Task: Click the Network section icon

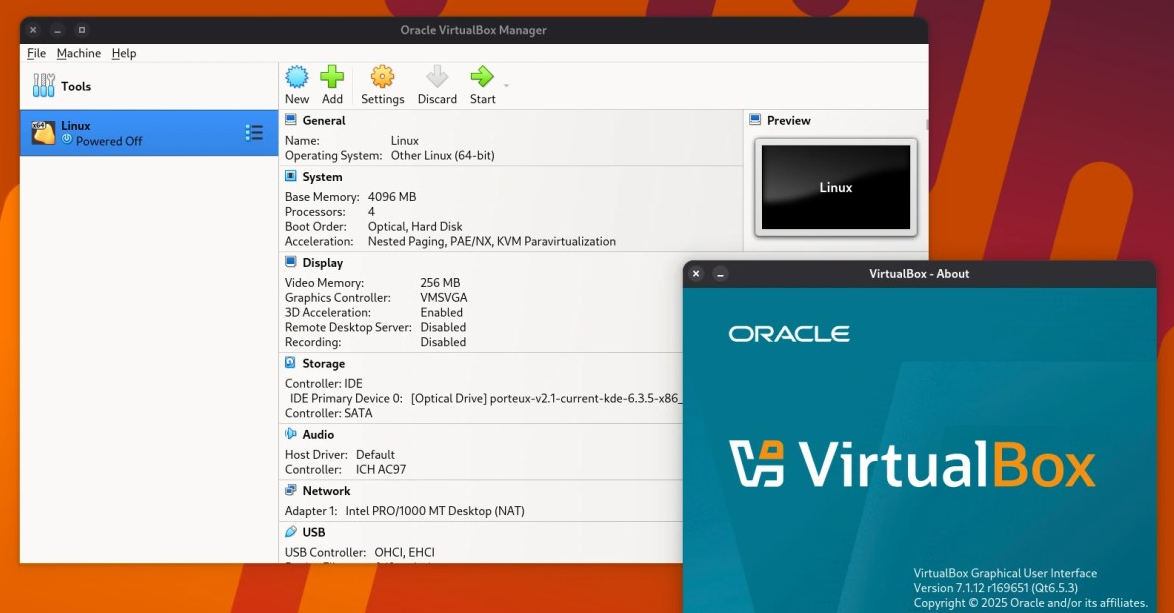Action: [x=291, y=490]
